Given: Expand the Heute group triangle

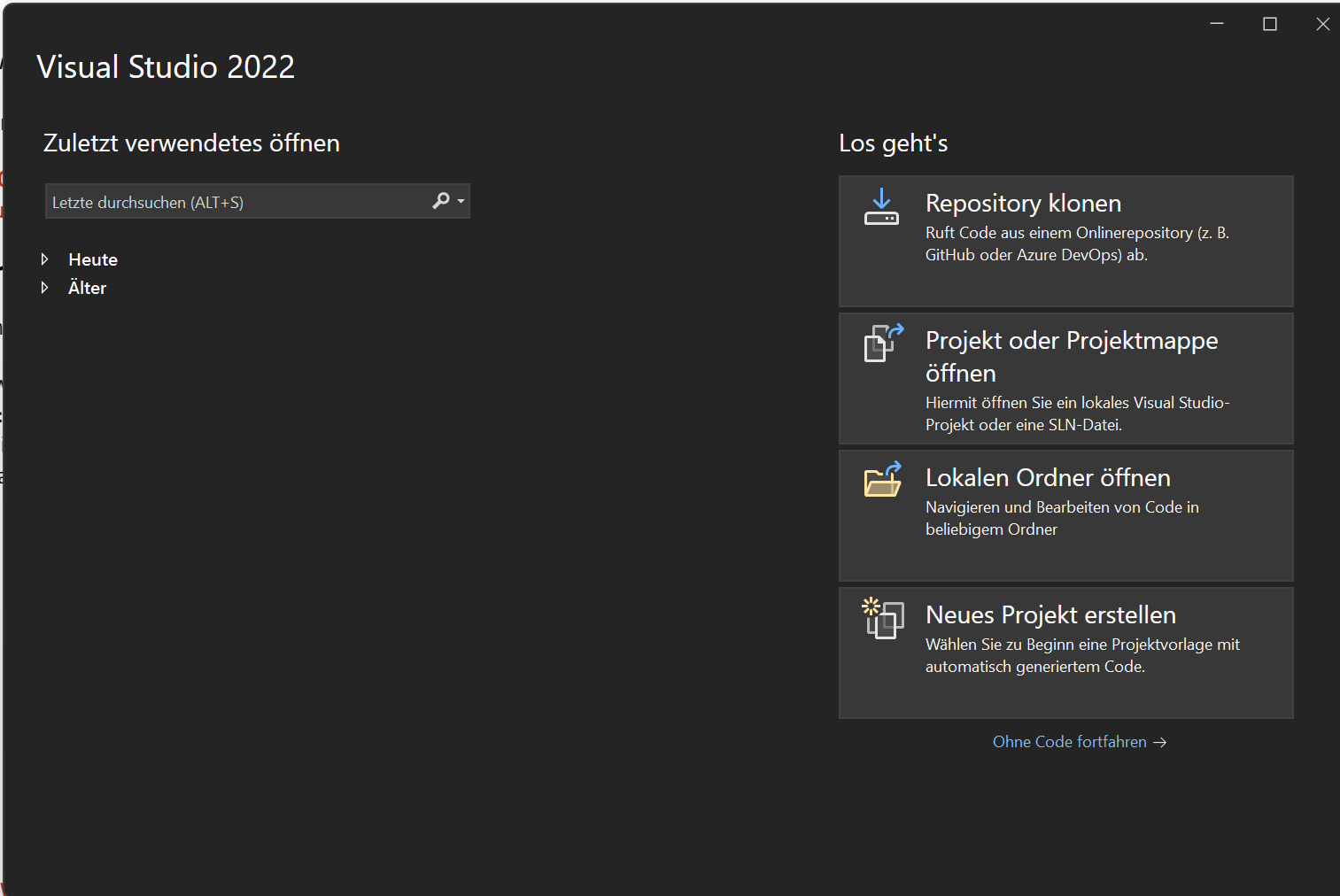Looking at the screenshot, I should 44,259.
